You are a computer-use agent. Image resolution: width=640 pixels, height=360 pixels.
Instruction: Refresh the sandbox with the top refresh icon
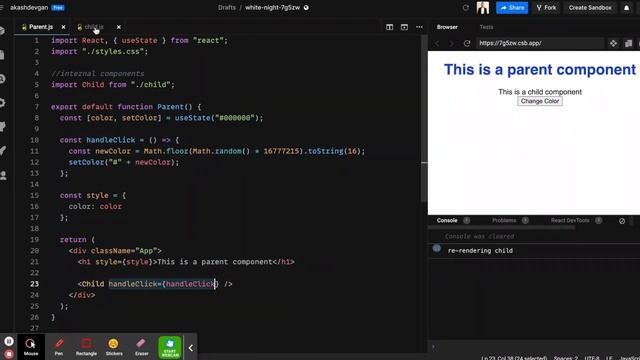tap(466, 7)
